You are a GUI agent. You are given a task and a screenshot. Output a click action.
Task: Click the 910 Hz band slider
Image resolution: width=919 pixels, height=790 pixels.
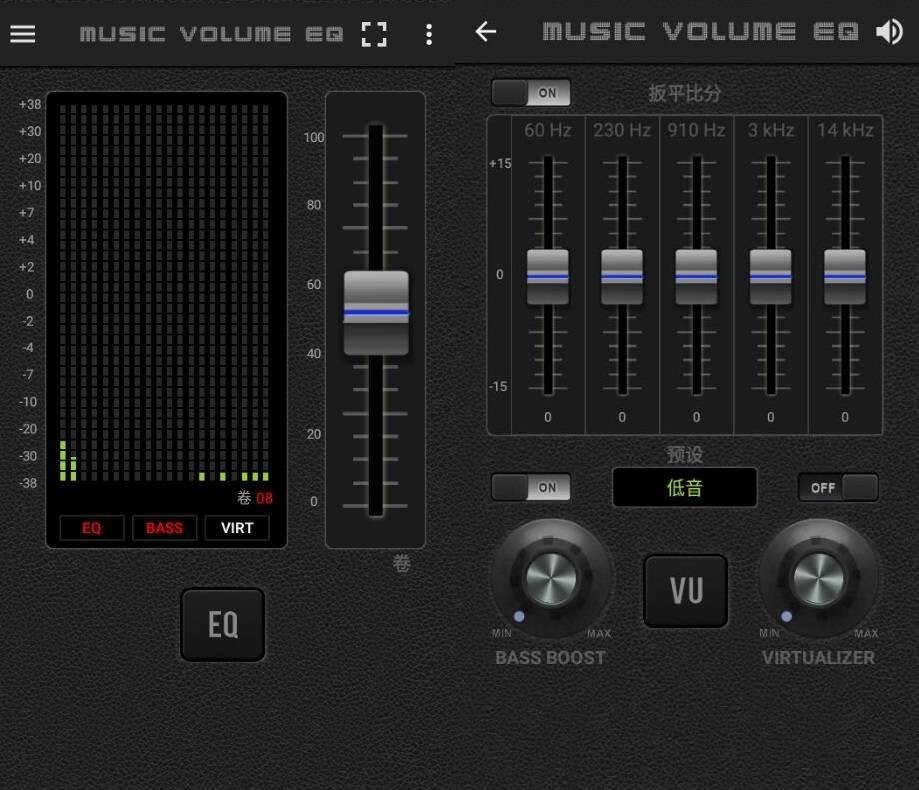[x=696, y=277]
